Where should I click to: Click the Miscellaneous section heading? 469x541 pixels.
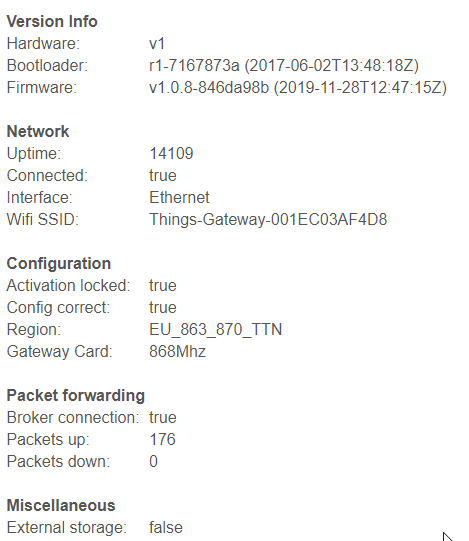pyautogui.click(x=61, y=505)
